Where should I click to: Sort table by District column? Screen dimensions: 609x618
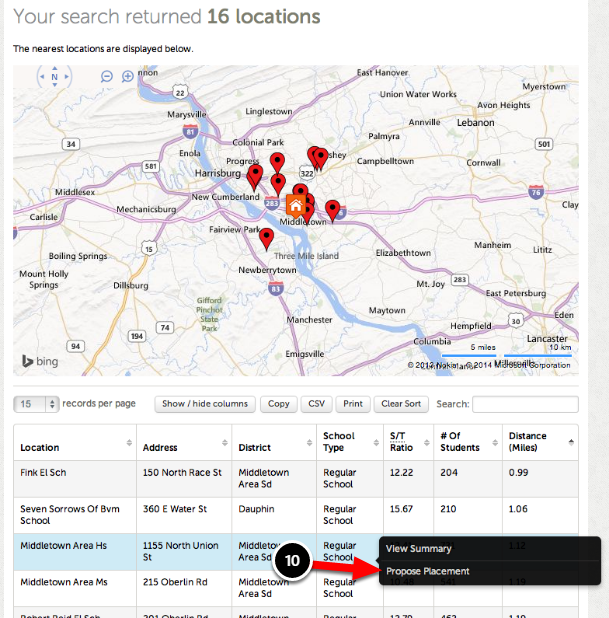coord(274,443)
